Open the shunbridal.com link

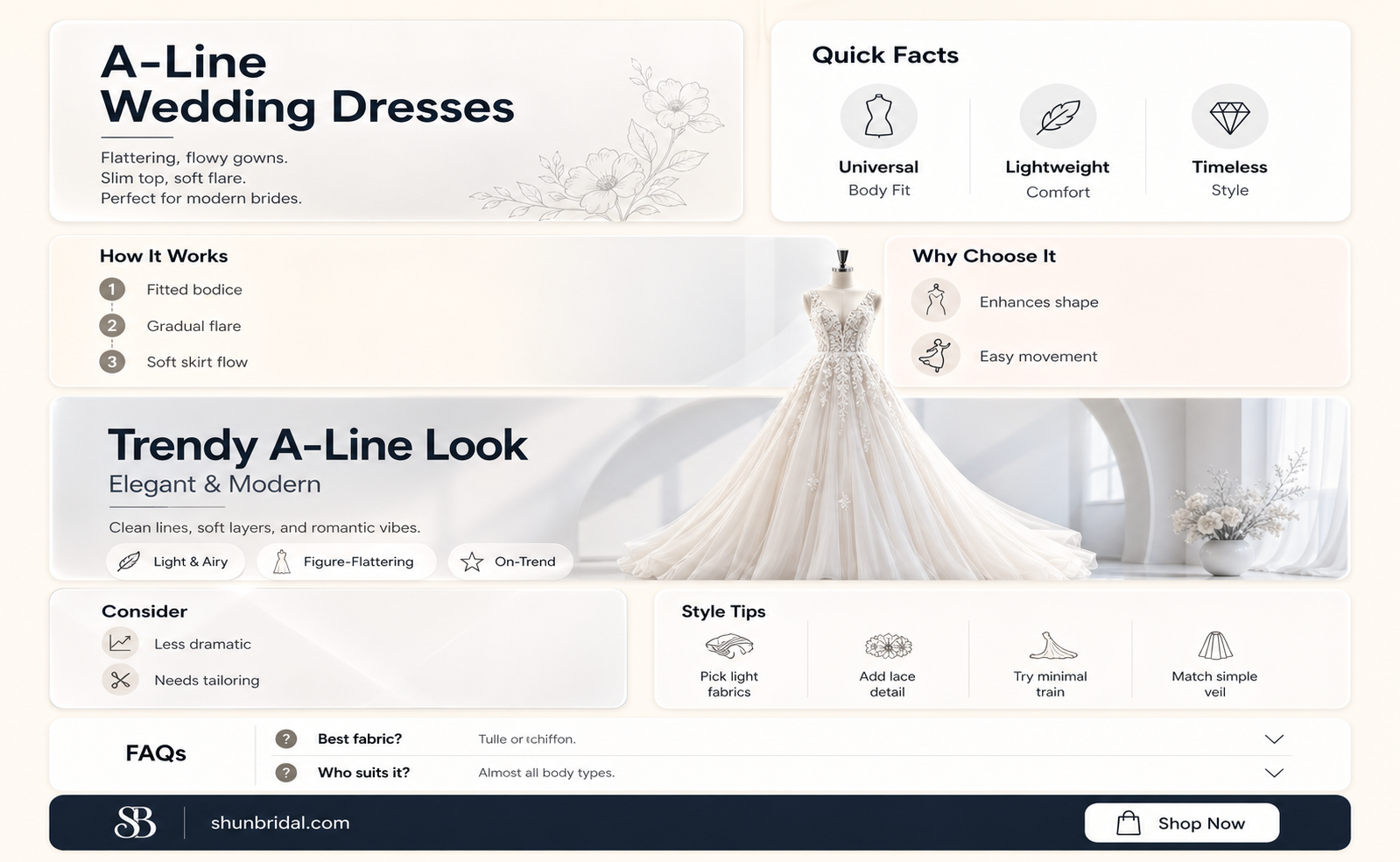[280, 823]
